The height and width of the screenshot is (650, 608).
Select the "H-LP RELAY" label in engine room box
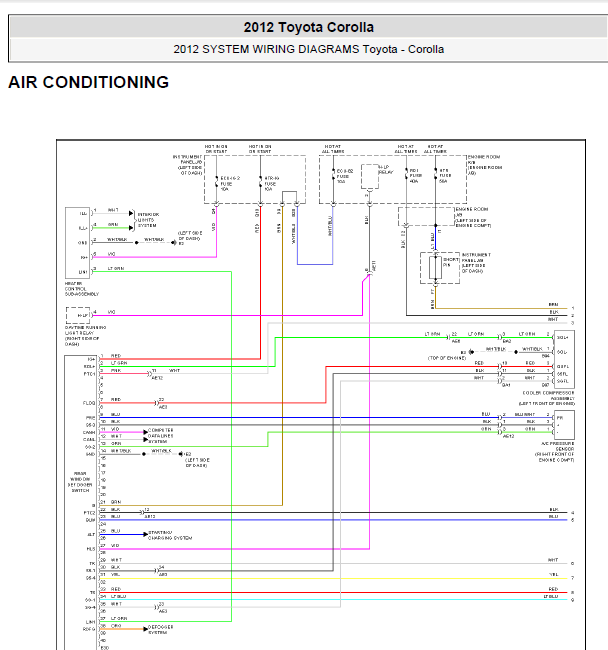coord(385,170)
